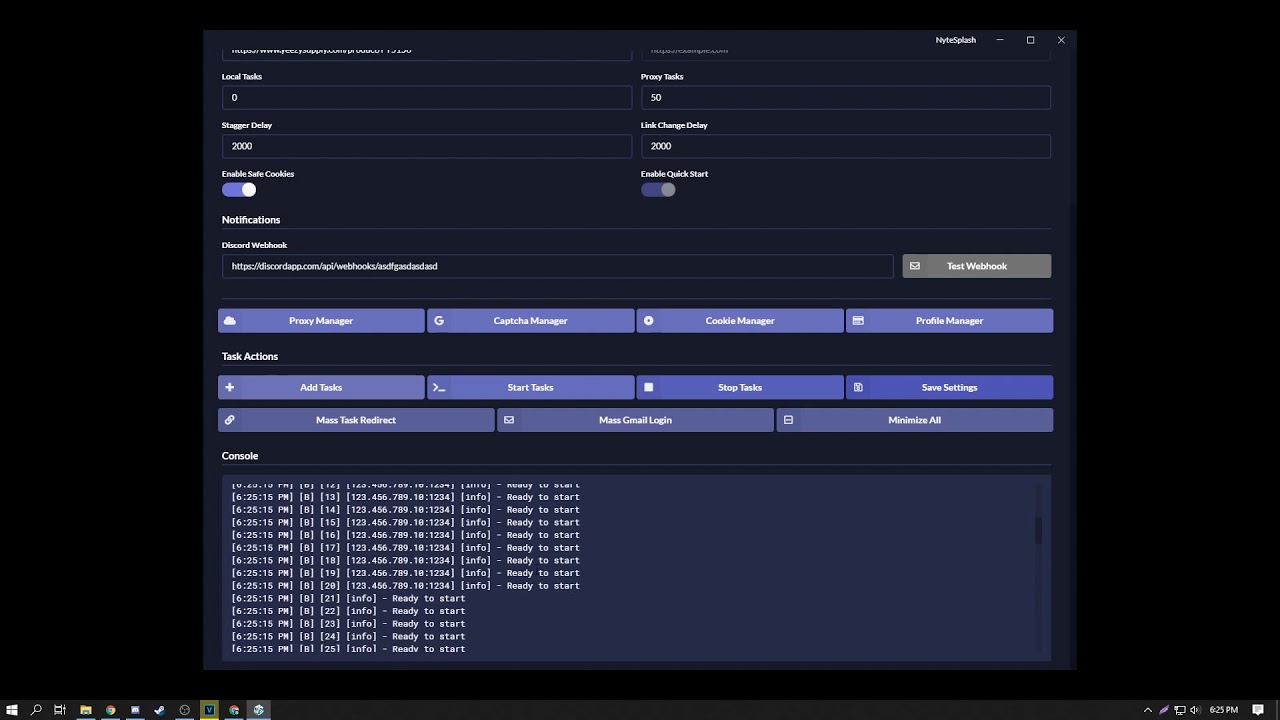Click console line for task [24]
The image size is (1280, 720).
[348, 636]
